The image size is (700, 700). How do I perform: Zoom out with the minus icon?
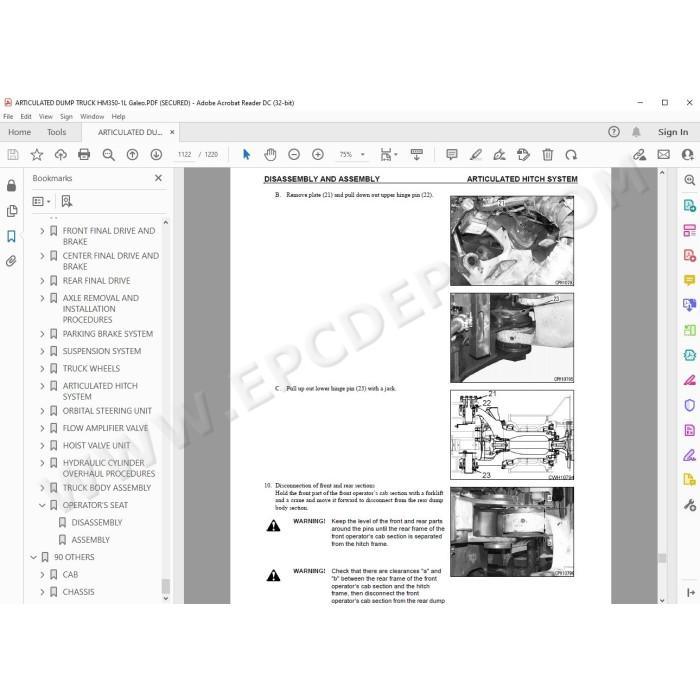tap(294, 154)
